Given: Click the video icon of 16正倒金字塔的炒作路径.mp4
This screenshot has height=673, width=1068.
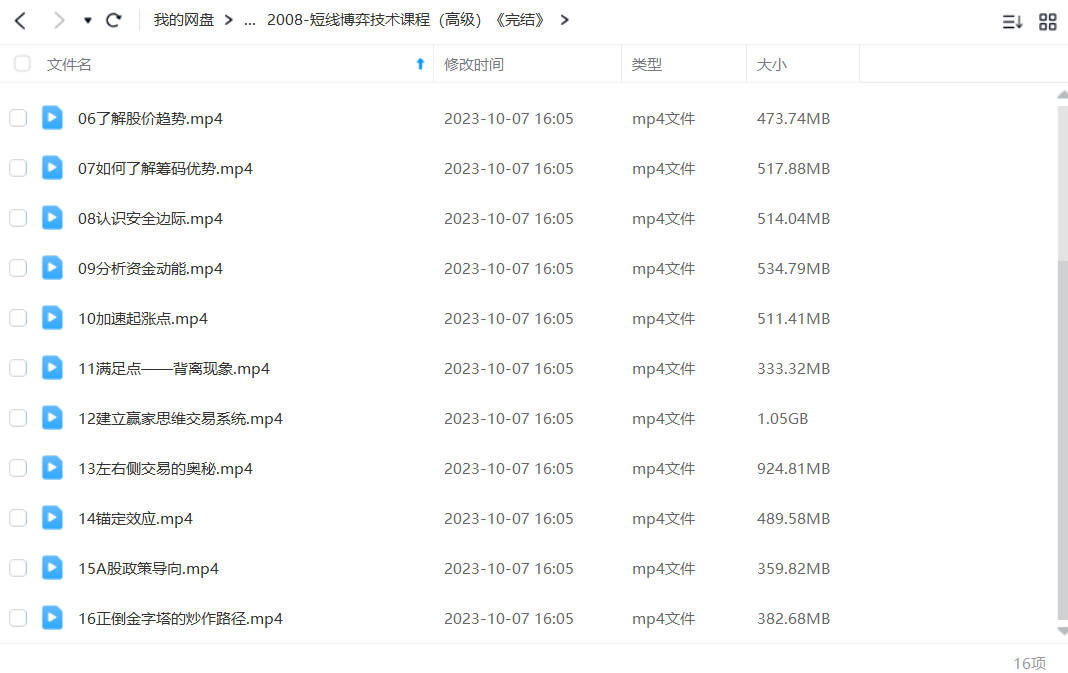Looking at the screenshot, I should (52, 618).
